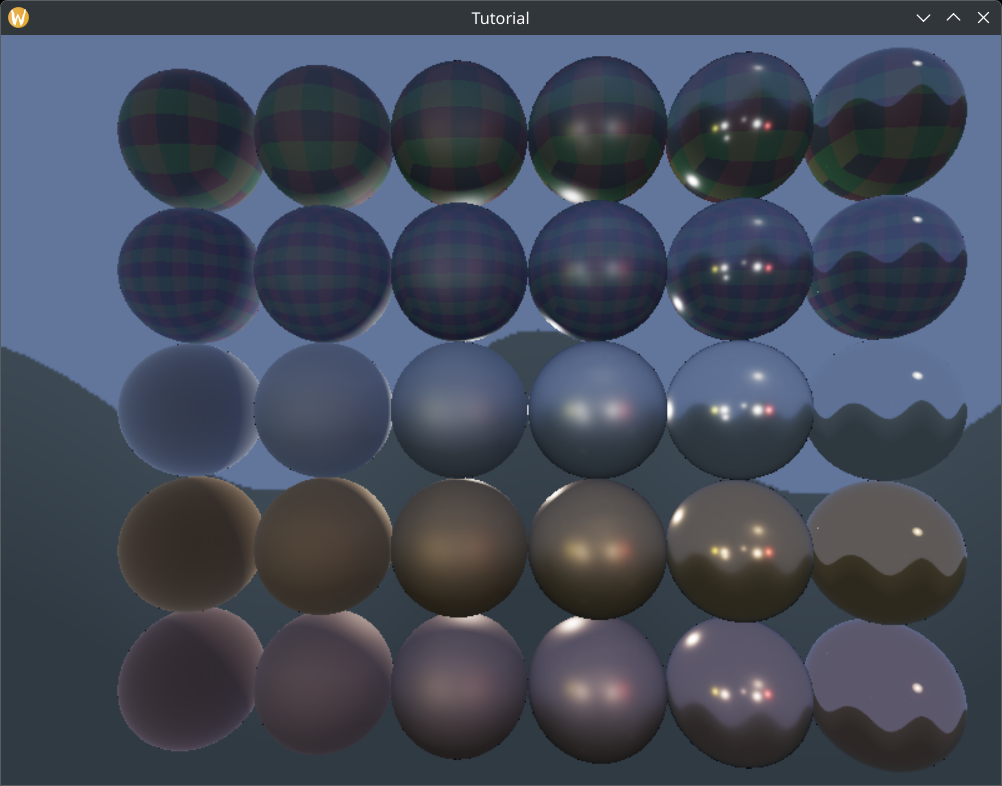Click the orange W application icon
This screenshot has width=1002, height=786.
click(17, 17)
